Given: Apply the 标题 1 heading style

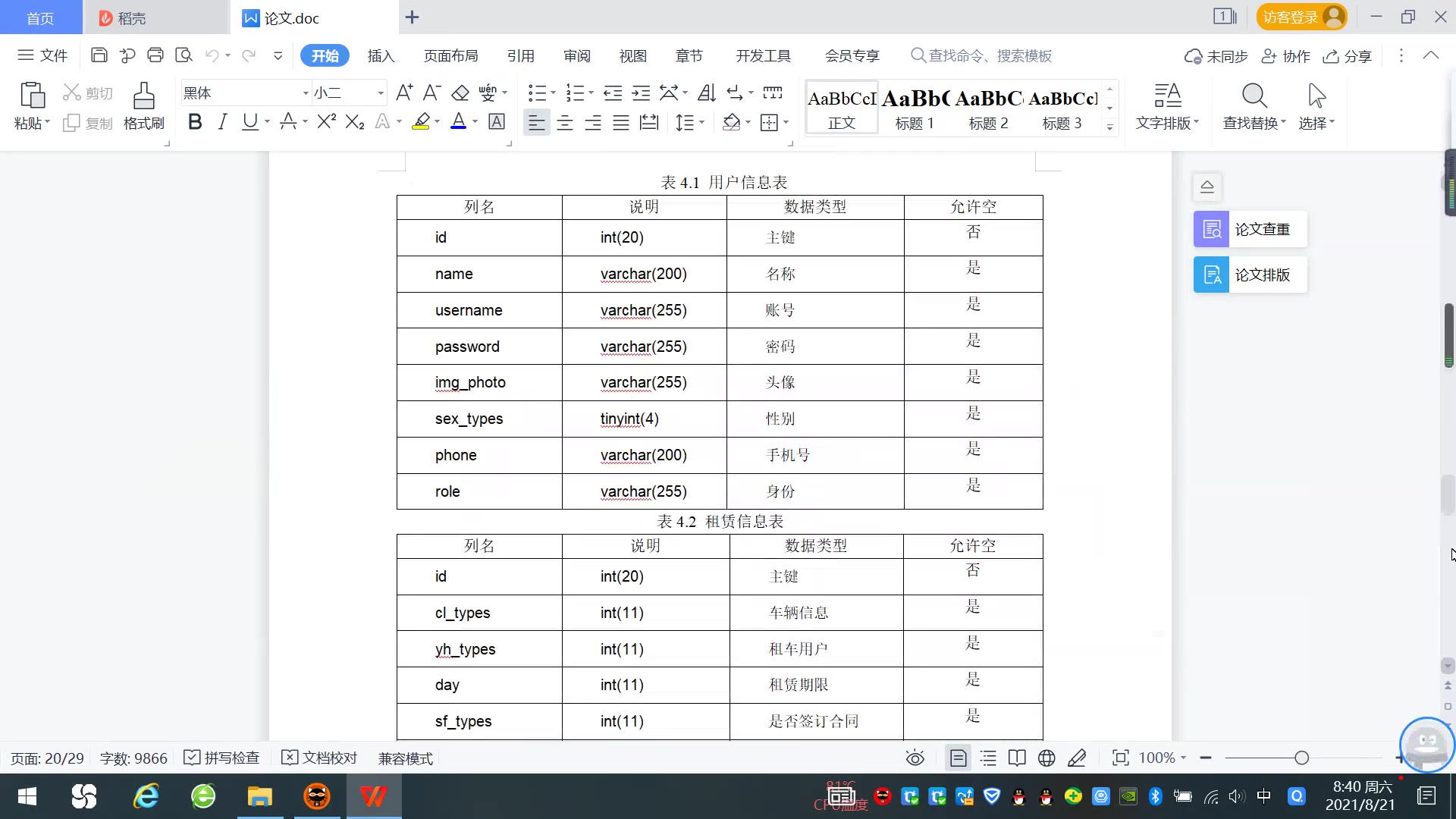Looking at the screenshot, I should (x=915, y=108).
